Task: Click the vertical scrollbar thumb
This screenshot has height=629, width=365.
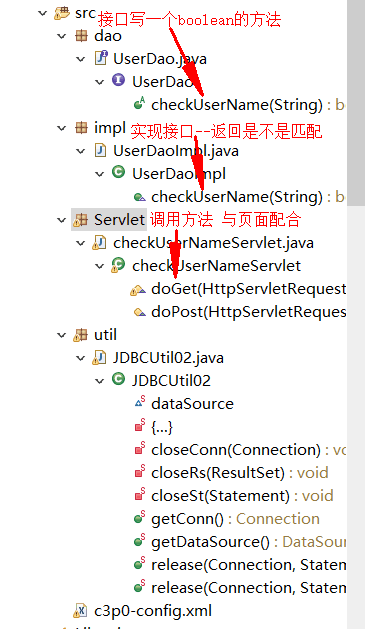Action: [356, 103]
